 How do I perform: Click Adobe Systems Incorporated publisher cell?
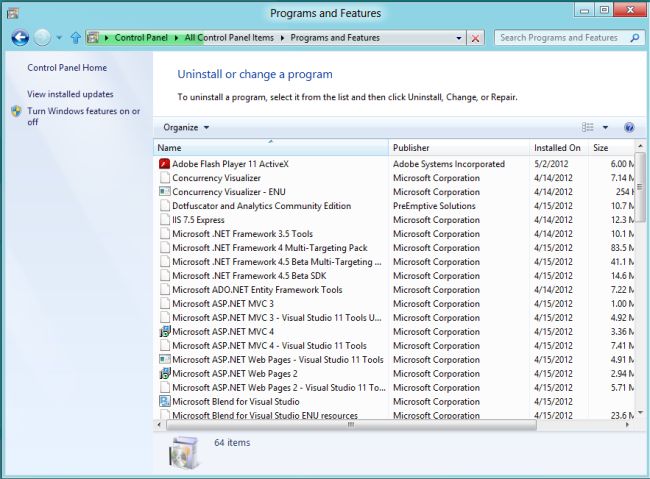click(x=449, y=164)
